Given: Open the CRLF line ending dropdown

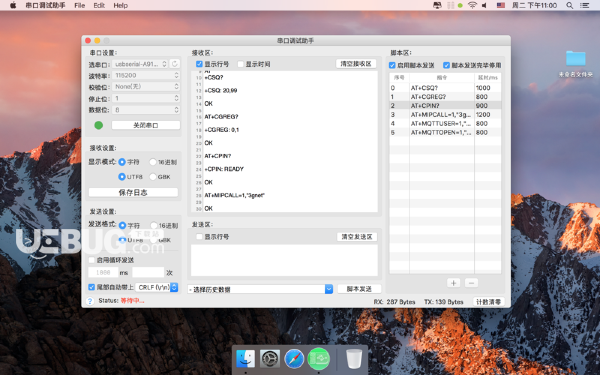Looking at the screenshot, I should tap(157, 287).
